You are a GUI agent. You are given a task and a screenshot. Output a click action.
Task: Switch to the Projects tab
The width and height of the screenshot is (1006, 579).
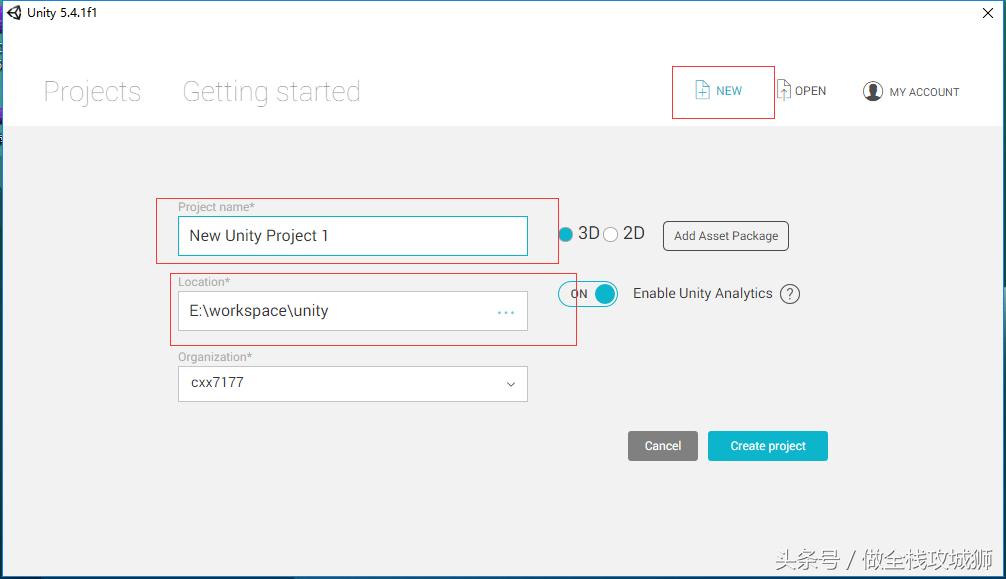click(91, 91)
